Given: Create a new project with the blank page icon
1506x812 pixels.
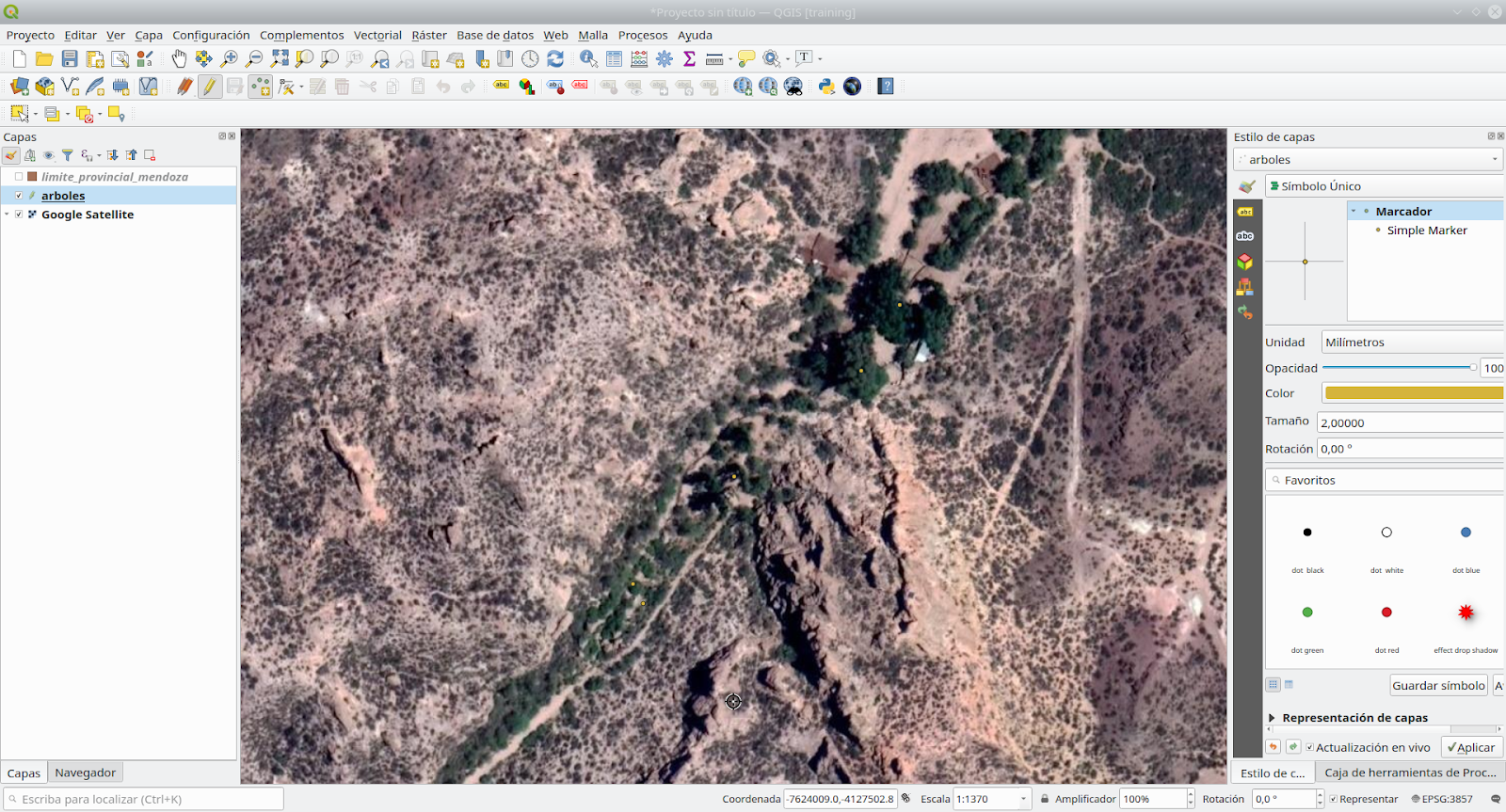Looking at the screenshot, I should [19, 58].
